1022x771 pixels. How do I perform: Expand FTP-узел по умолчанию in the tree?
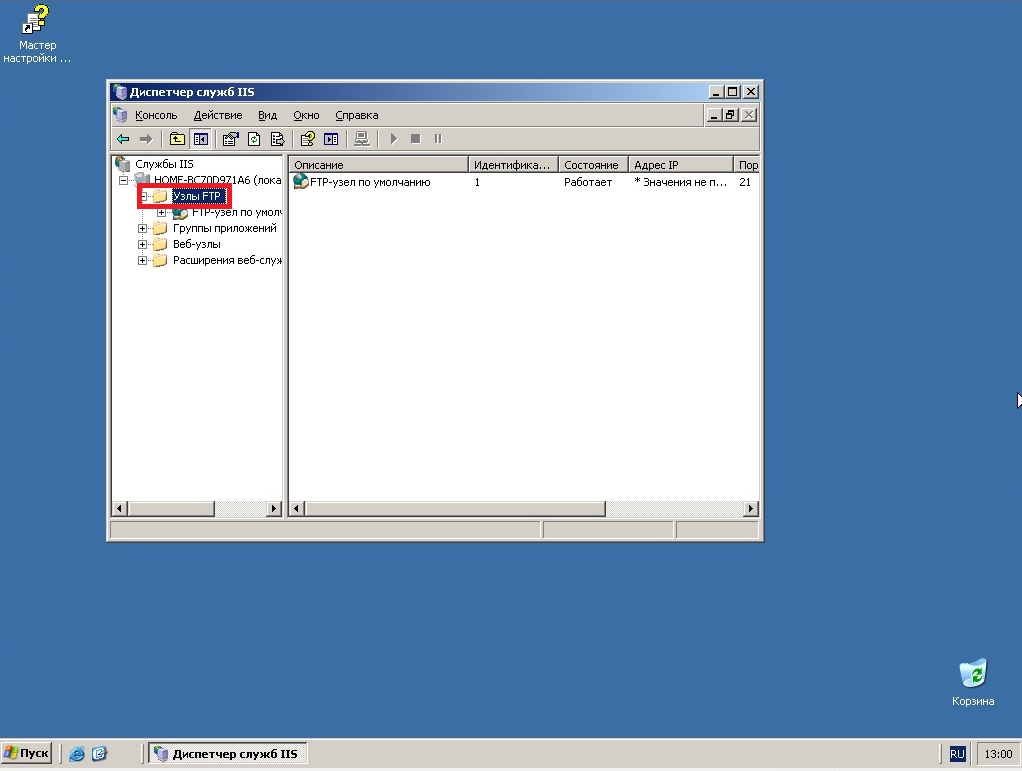point(161,212)
